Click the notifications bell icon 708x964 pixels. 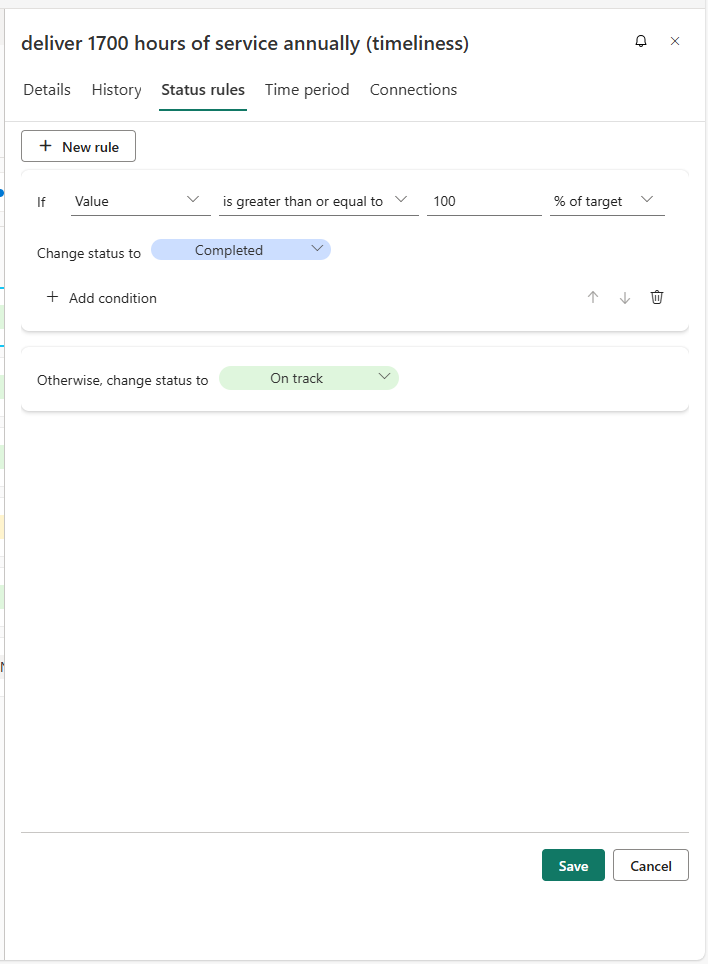tap(641, 41)
